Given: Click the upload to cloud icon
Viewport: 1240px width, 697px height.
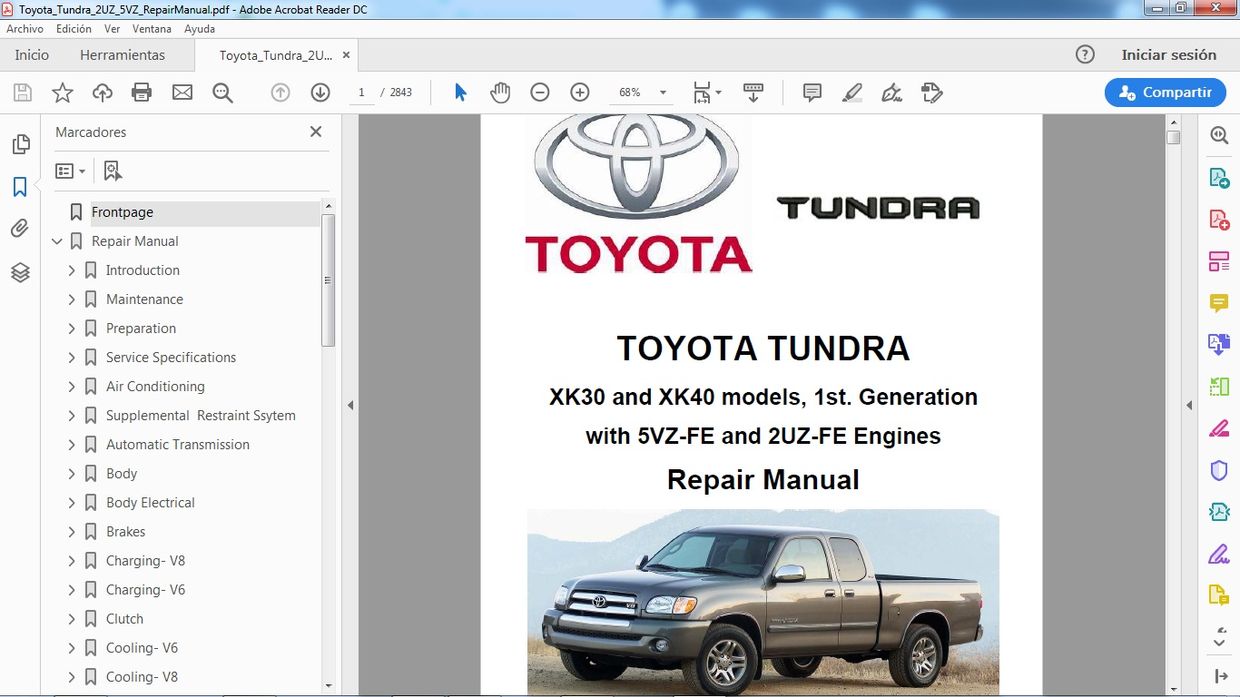Looking at the screenshot, I should pos(102,93).
